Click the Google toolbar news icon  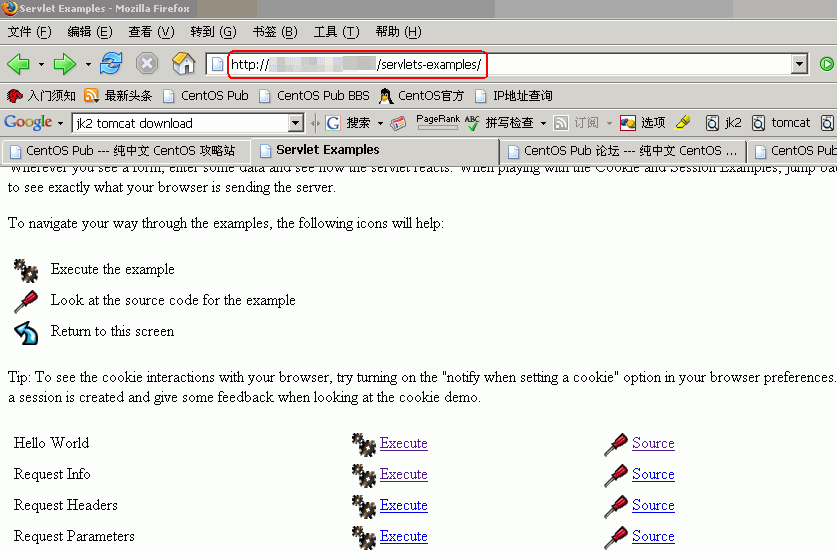[398, 123]
